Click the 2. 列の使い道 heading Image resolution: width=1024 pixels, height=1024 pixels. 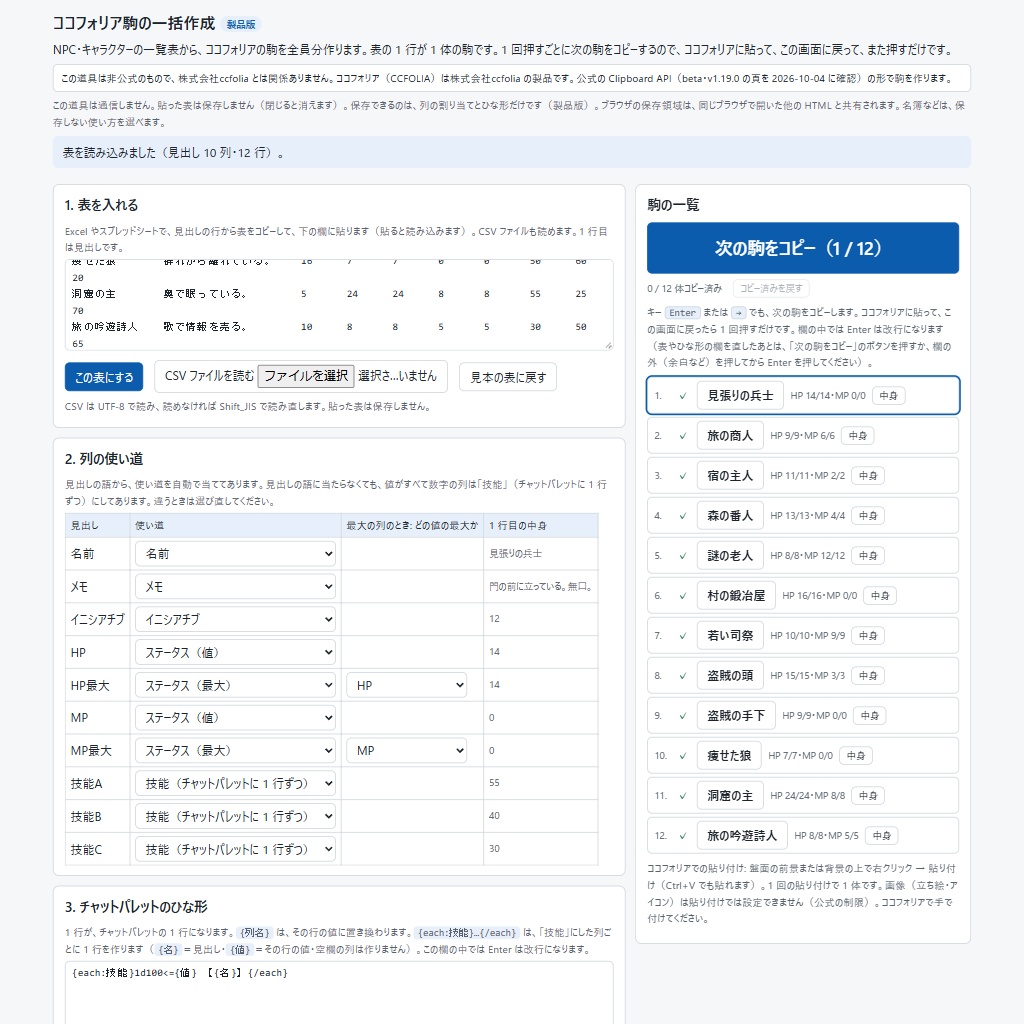coord(104,458)
